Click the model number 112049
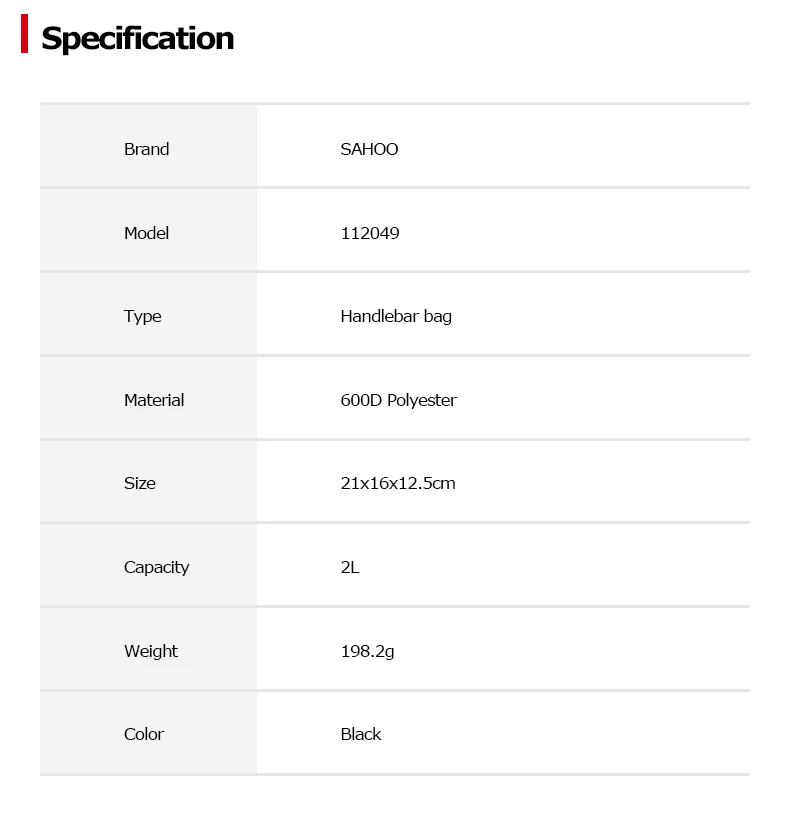This screenshot has width=790, height=836. [370, 233]
